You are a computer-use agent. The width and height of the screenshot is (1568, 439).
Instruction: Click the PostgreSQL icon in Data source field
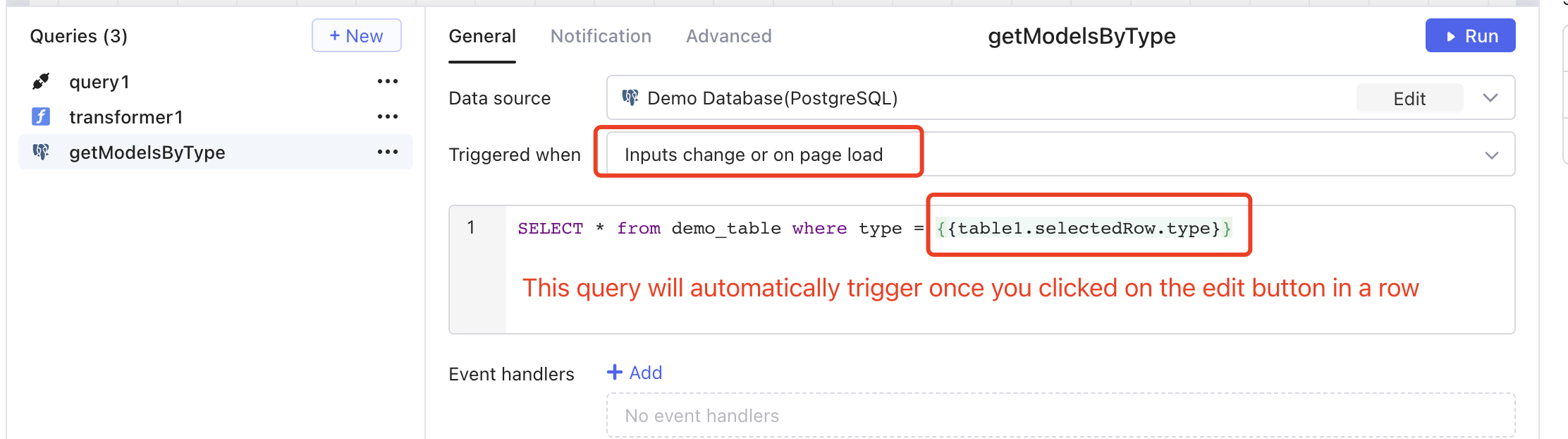click(631, 98)
